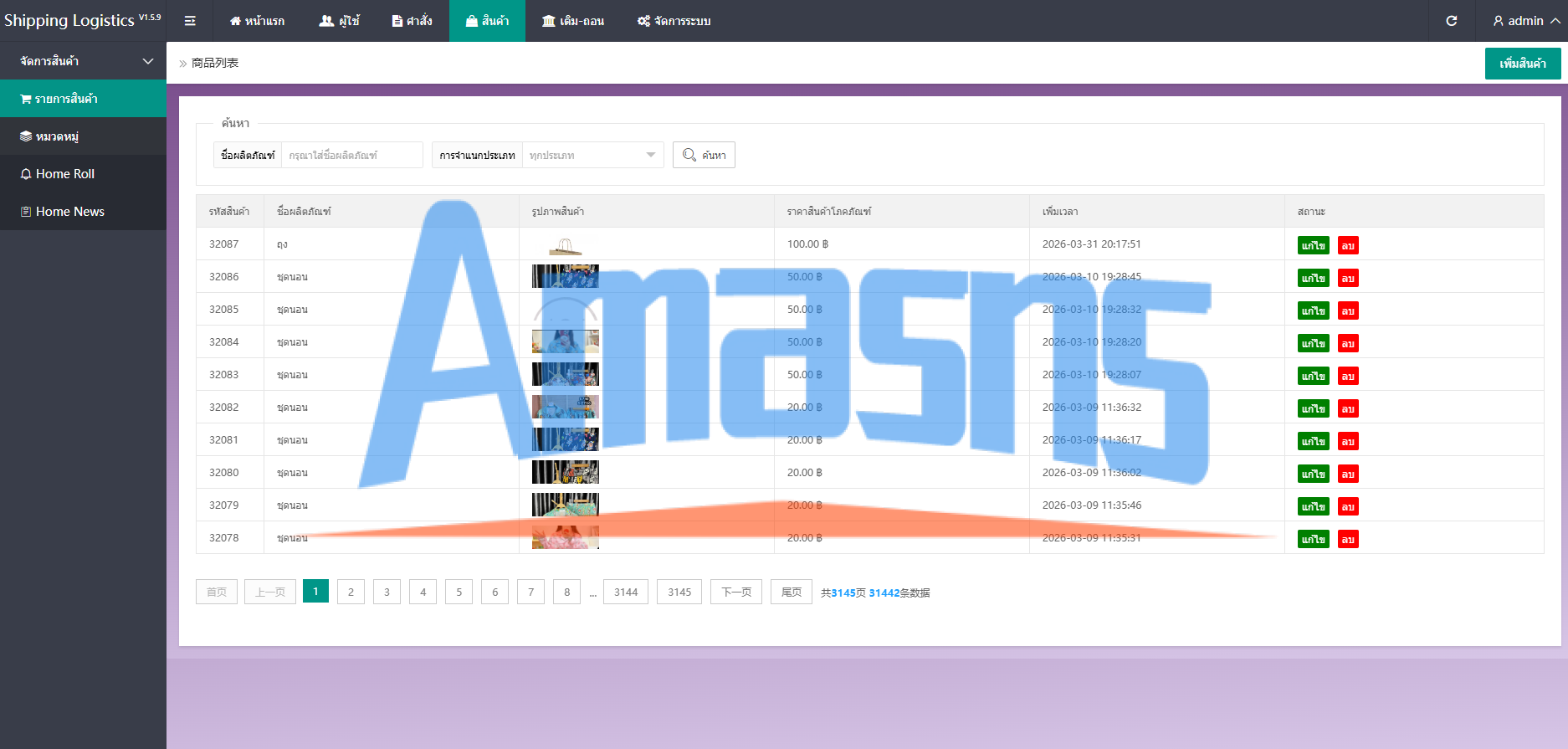
Task: Edit product 32084
Action: (1313, 343)
